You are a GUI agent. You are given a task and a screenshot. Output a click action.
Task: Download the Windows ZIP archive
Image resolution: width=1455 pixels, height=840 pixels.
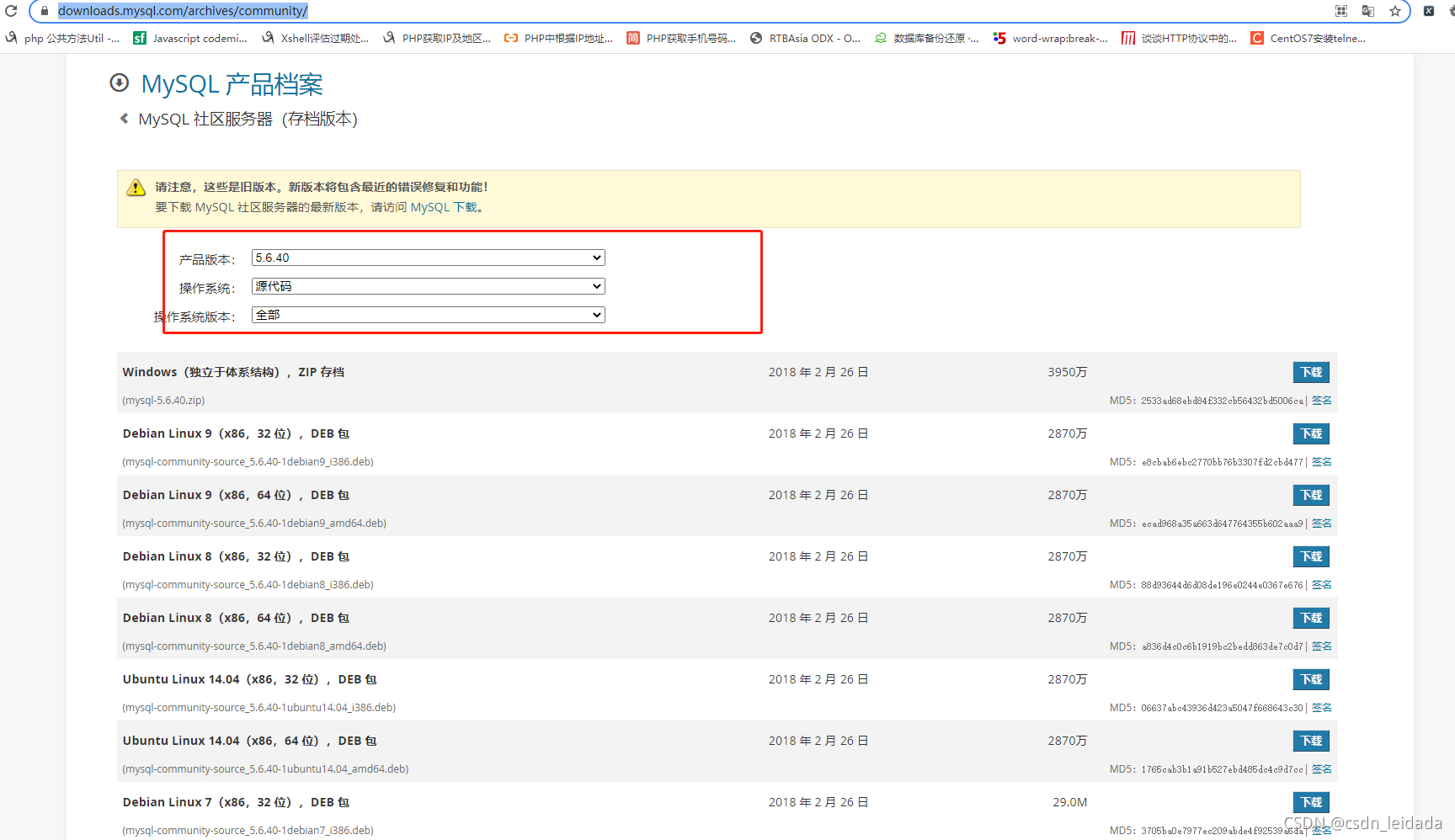tap(1311, 372)
